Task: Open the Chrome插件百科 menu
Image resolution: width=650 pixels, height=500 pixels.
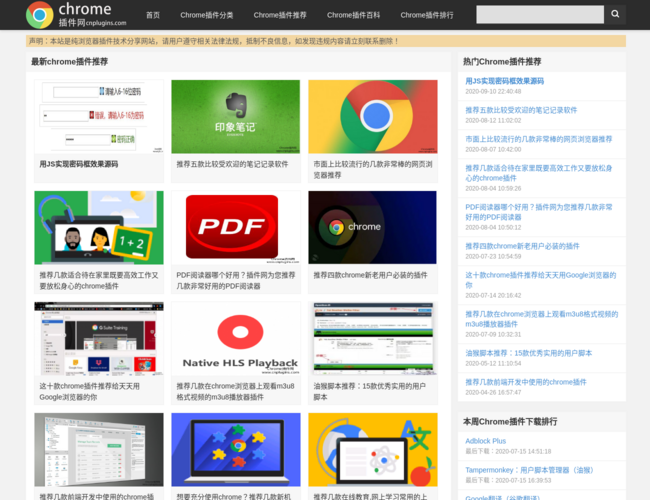Action: point(353,15)
